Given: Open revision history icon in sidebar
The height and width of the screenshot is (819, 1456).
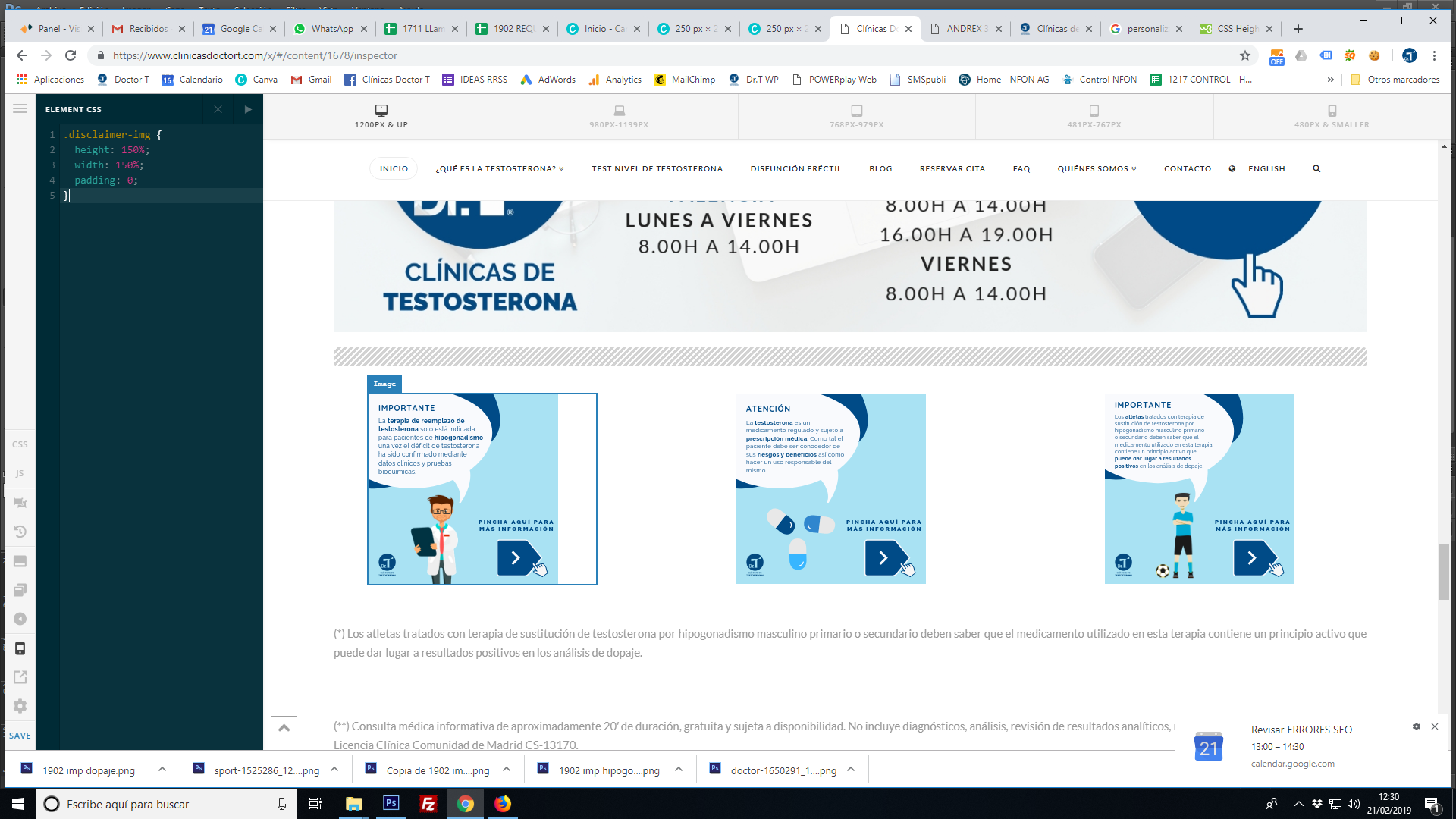Looking at the screenshot, I should [x=20, y=532].
